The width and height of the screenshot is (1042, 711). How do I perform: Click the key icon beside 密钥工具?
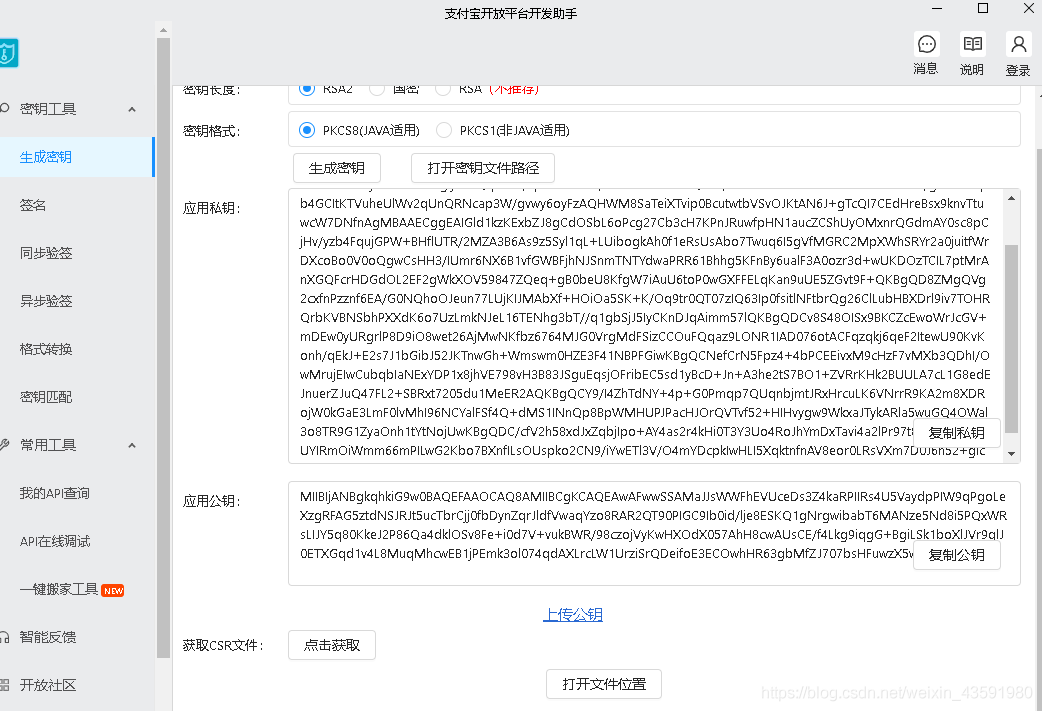click(x=5, y=108)
